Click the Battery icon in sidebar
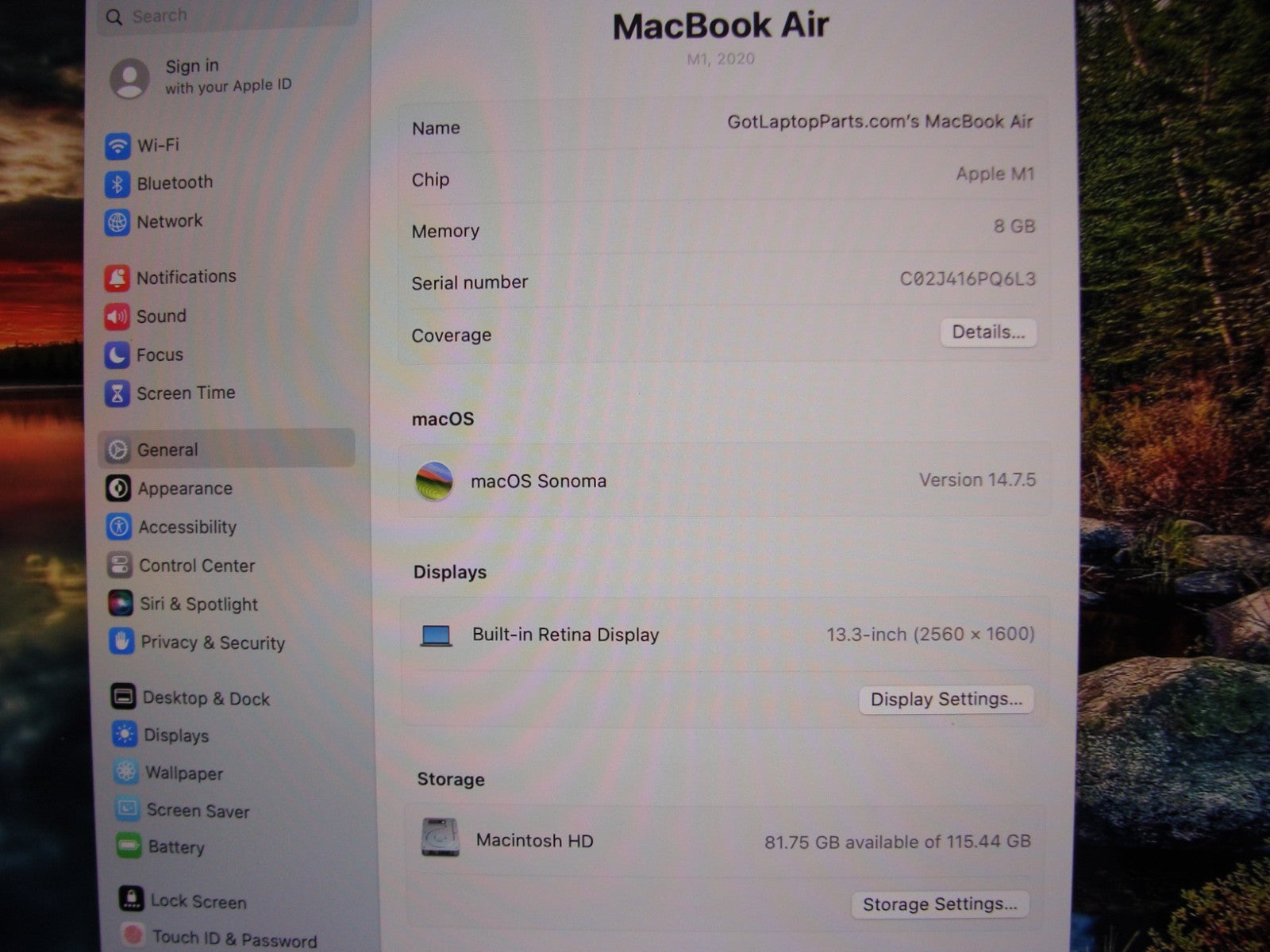This screenshot has width=1270, height=952. coord(129,846)
